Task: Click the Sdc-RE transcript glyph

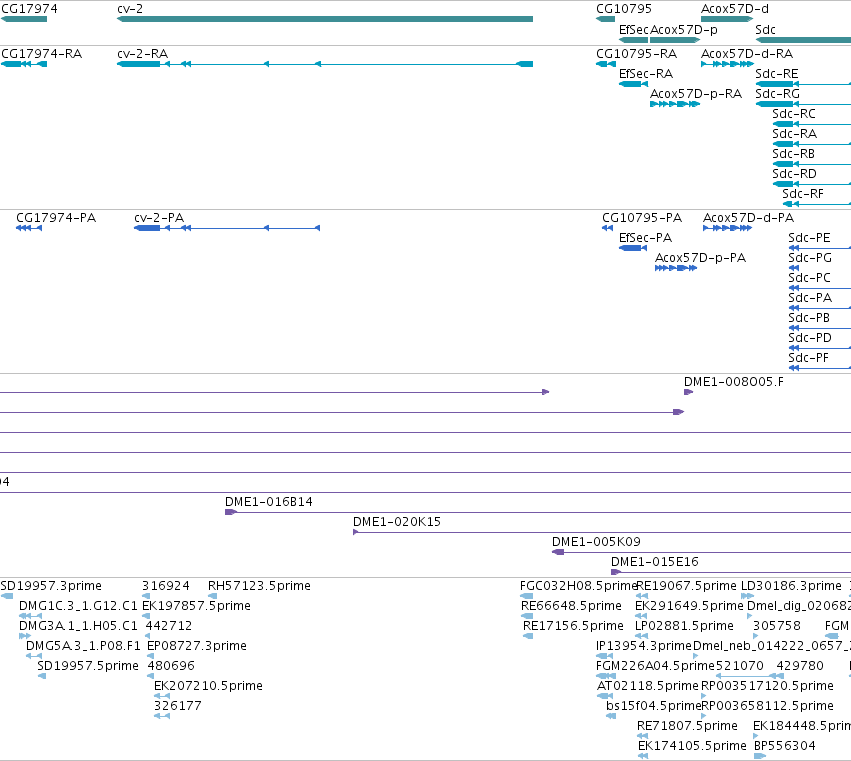Action: pos(803,84)
